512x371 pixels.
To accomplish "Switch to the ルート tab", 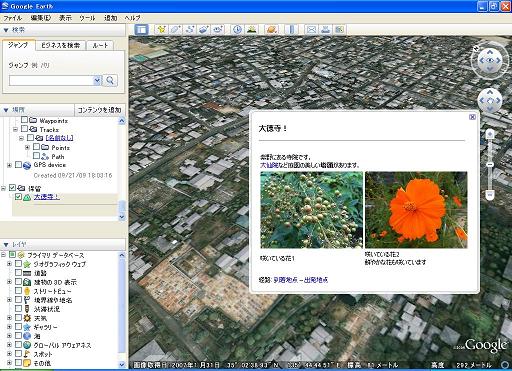I will point(100,45).
